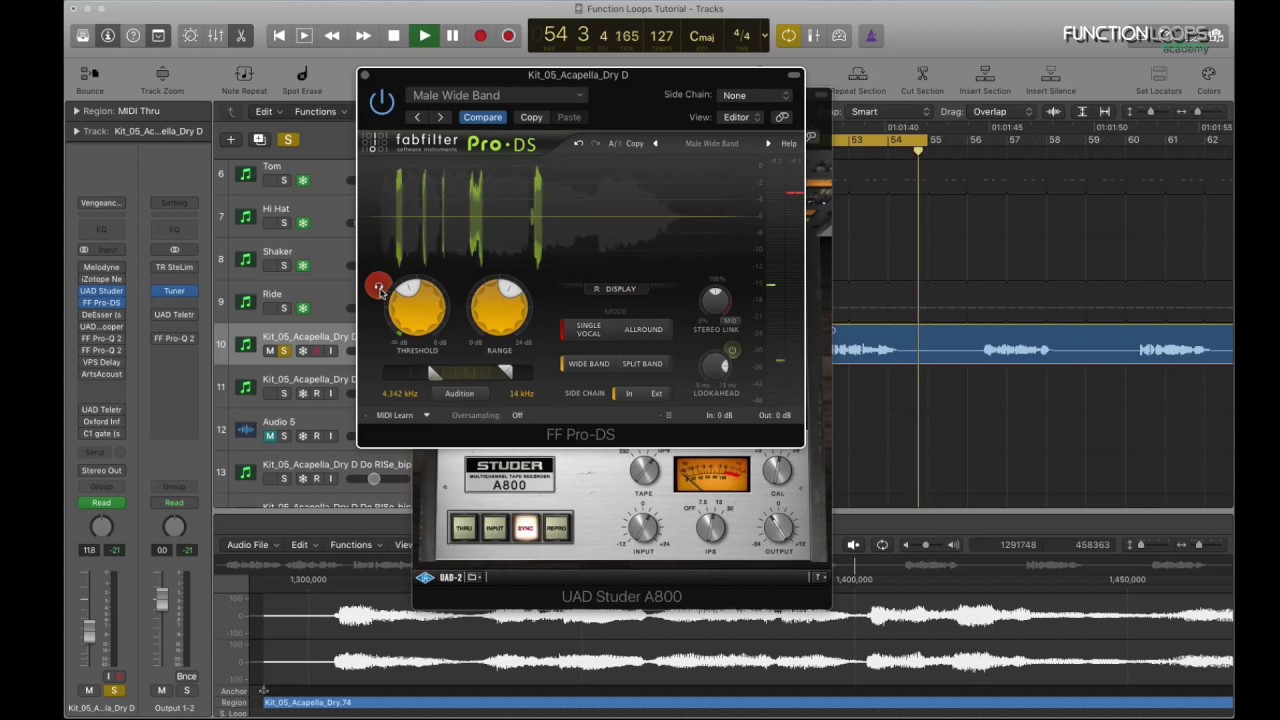
Task: Click the Insert Silence icon
Action: point(1050,80)
